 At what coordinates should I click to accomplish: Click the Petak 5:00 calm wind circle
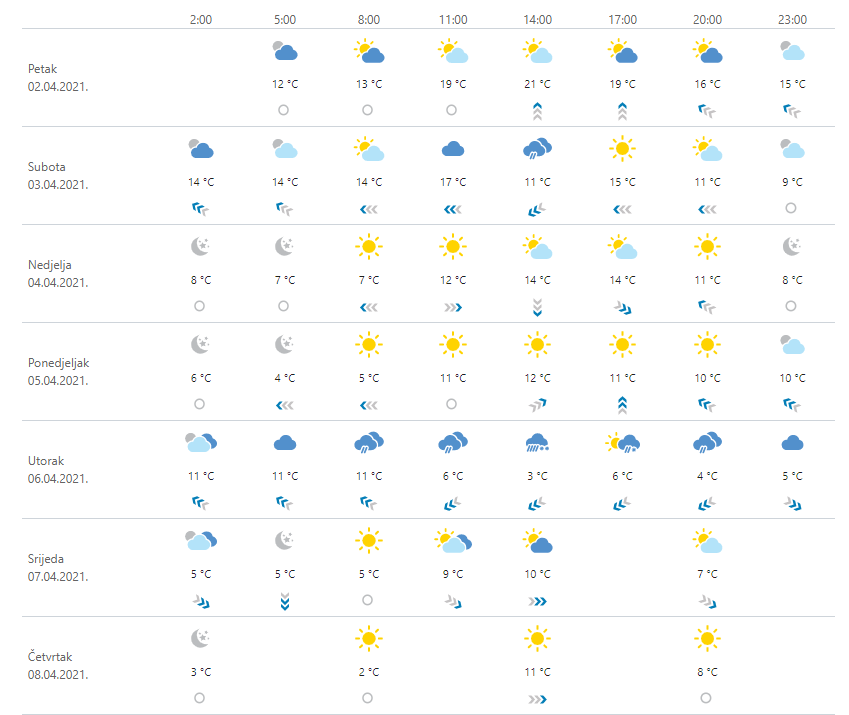point(284,110)
